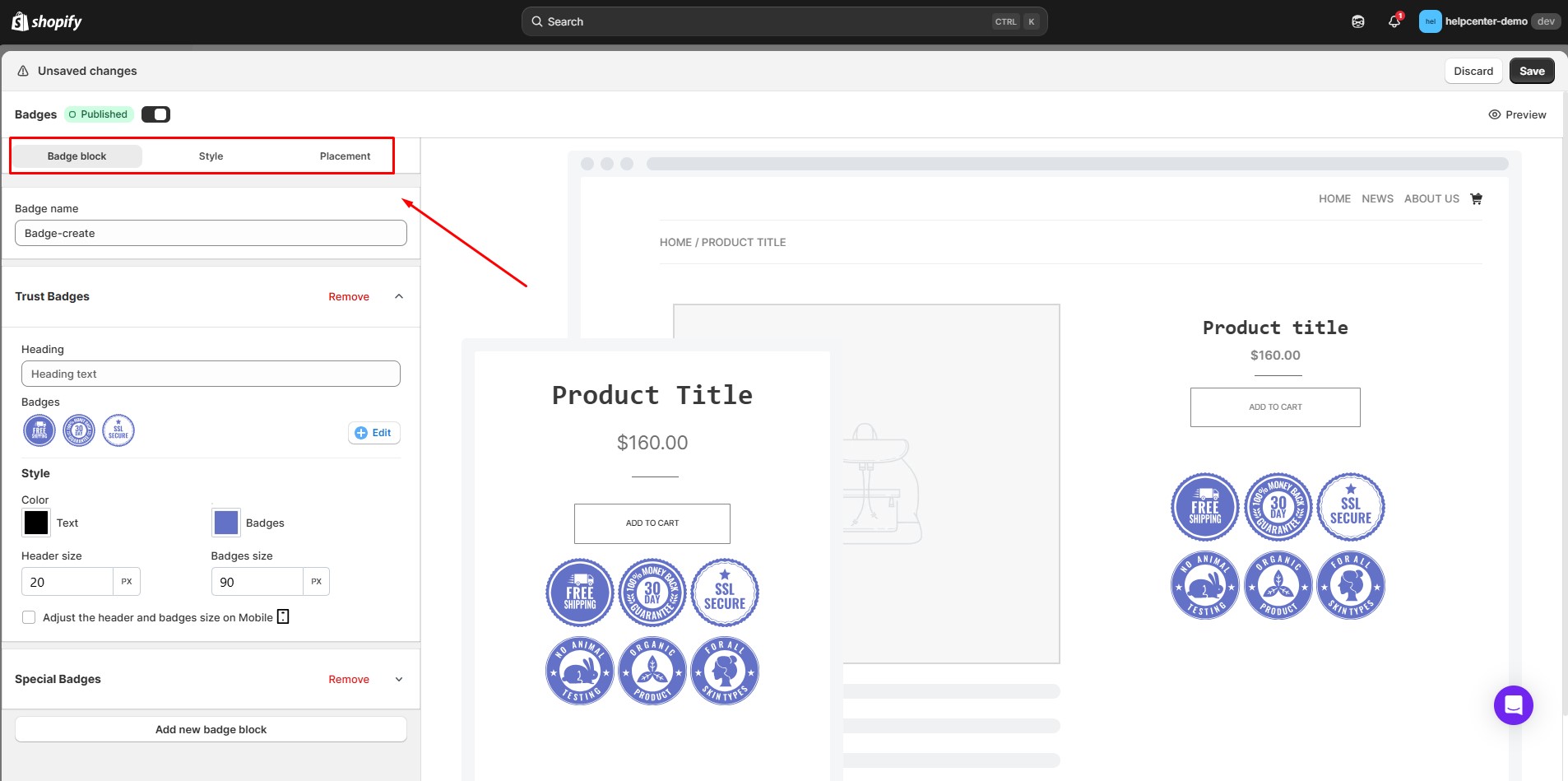Screen dimensions: 1568x781
Task: Click the dev label beside helpcenter-demo
Action: coord(1546,21)
